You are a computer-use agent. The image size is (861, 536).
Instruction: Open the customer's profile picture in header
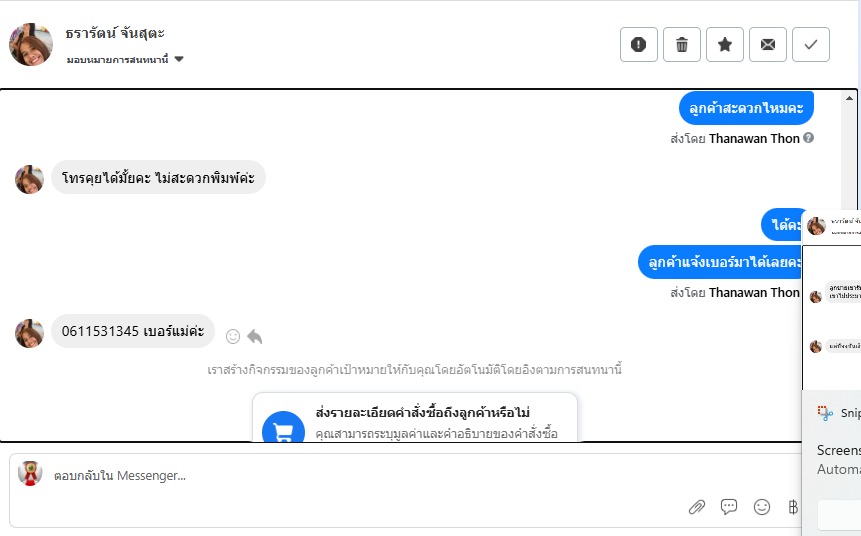click(31, 44)
